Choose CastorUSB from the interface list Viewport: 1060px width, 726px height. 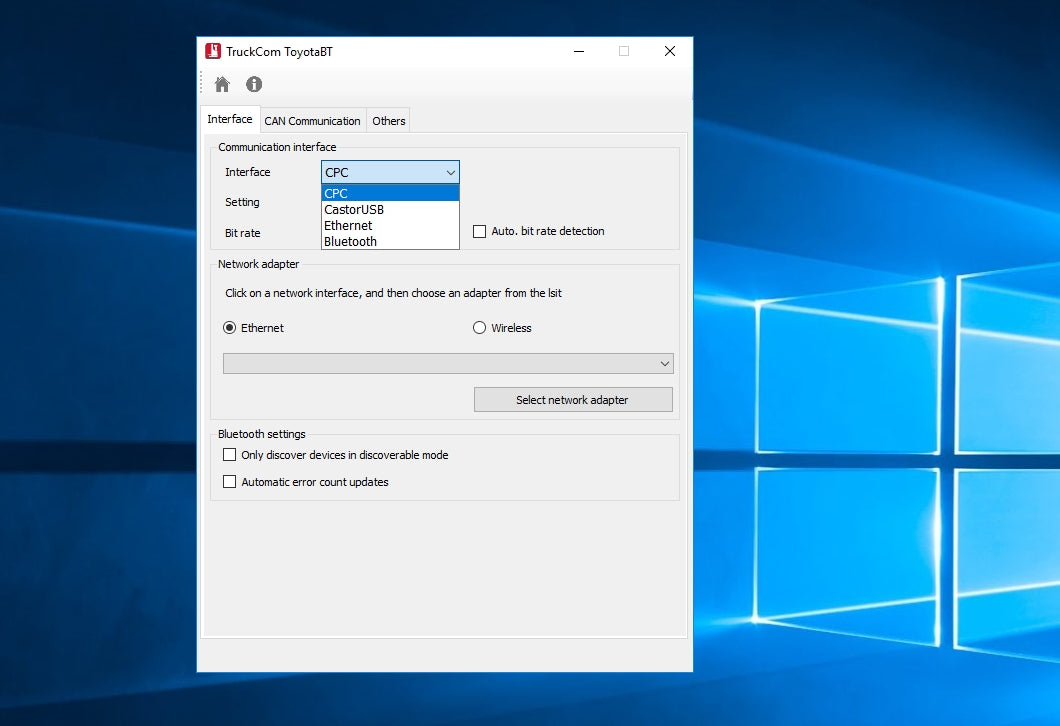354,210
